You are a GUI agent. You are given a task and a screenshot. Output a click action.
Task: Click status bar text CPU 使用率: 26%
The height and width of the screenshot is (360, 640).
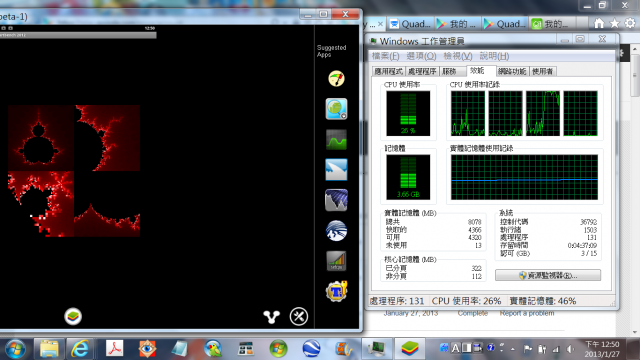point(467,301)
